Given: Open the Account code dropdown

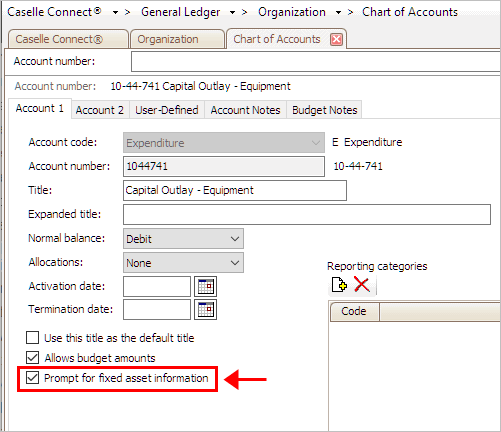Looking at the screenshot, I should click(224, 143).
